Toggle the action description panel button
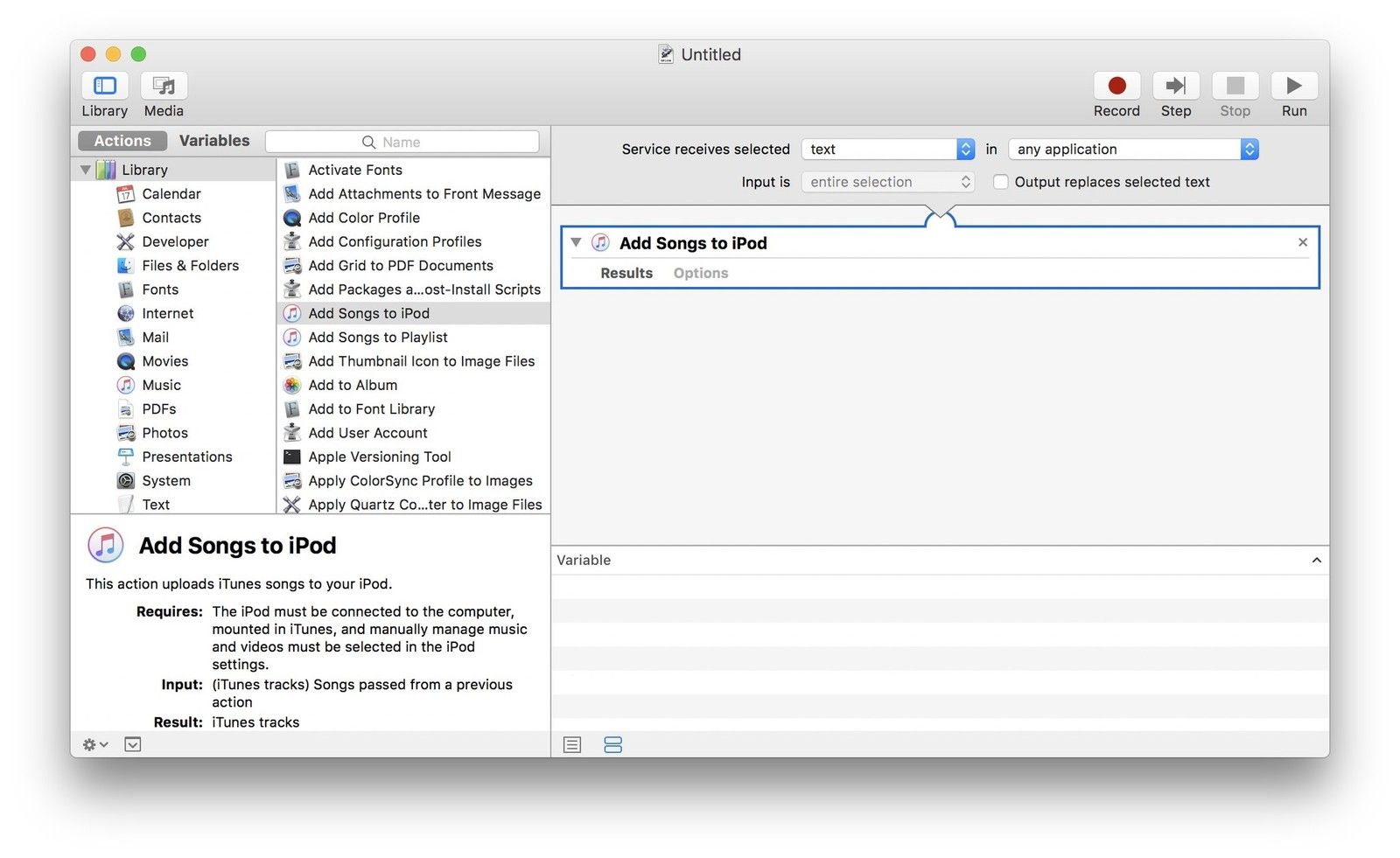This screenshot has height=858, width=1400. pyautogui.click(x=133, y=744)
